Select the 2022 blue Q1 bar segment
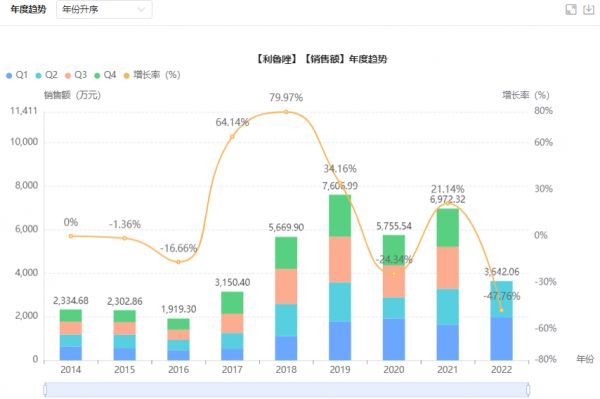The image size is (600, 399). (x=501, y=339)
